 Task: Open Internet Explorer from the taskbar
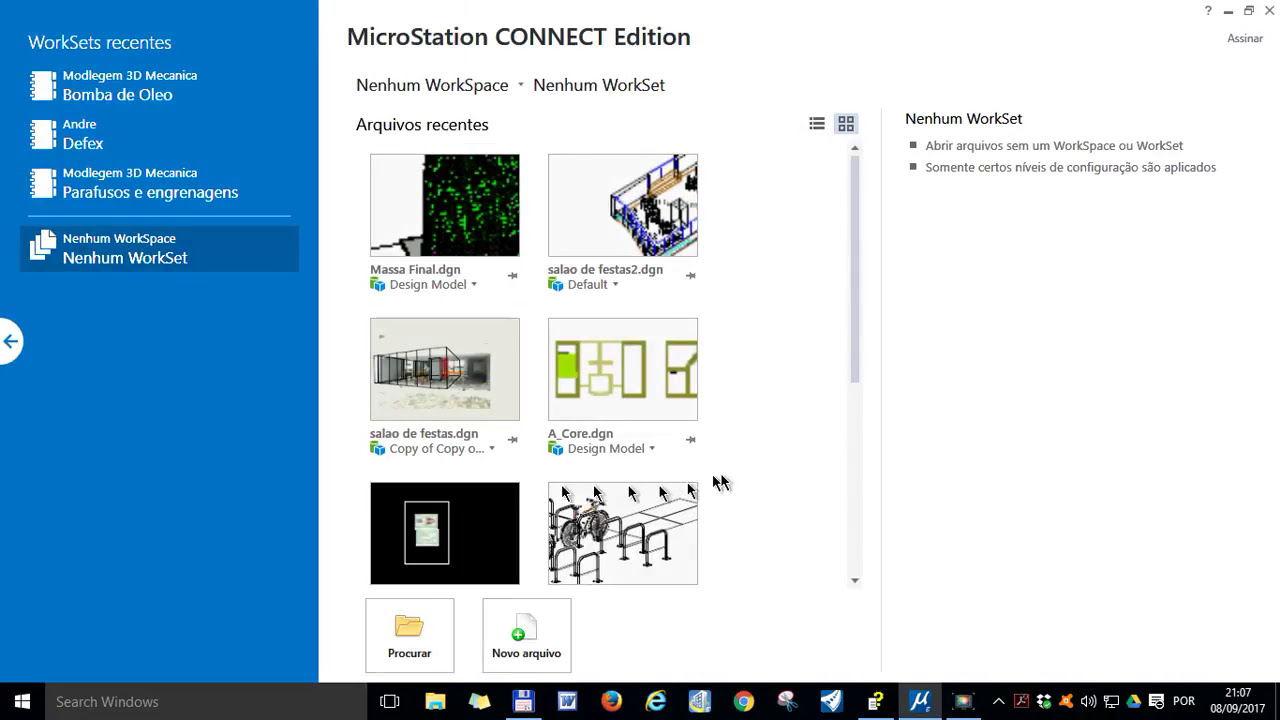pos(656,702)
